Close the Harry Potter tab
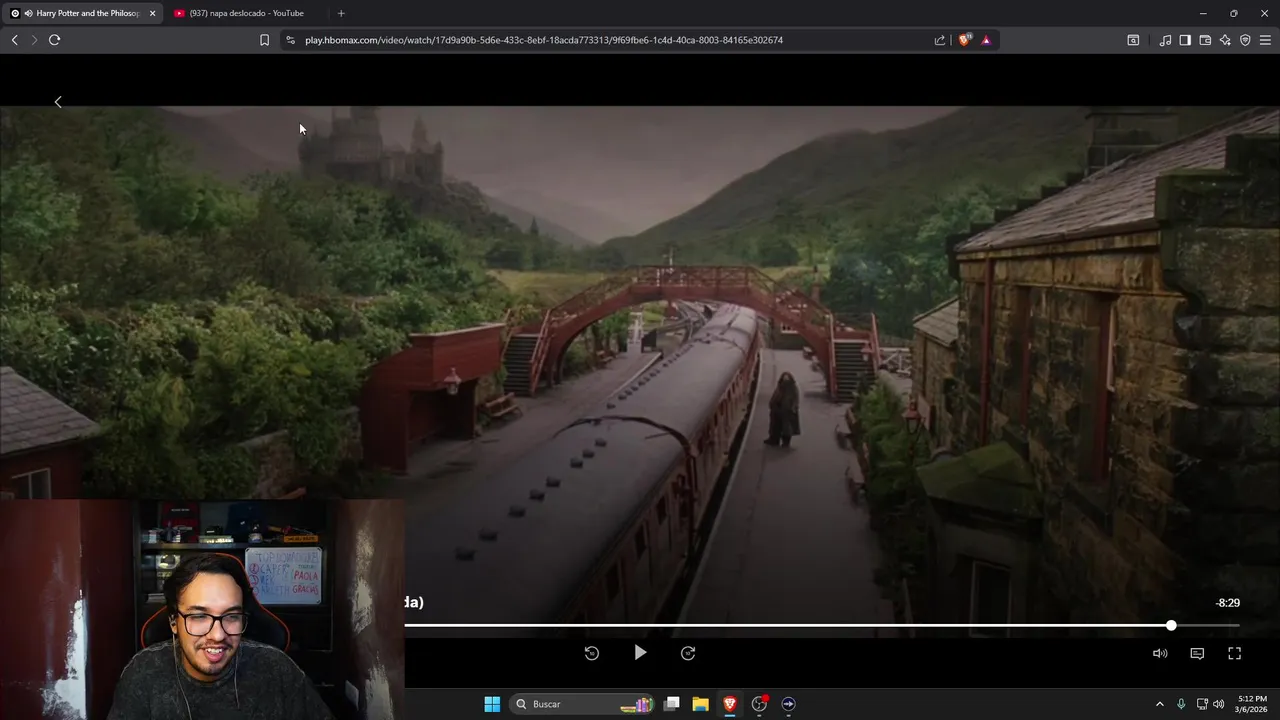 point(152,13)
